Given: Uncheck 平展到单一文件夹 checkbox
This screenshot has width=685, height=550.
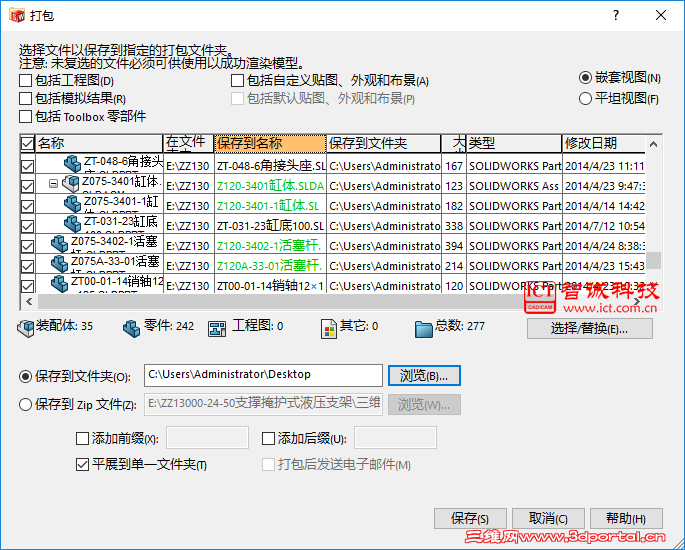Looking at the screenshot, I should click(x=83, y=464).
